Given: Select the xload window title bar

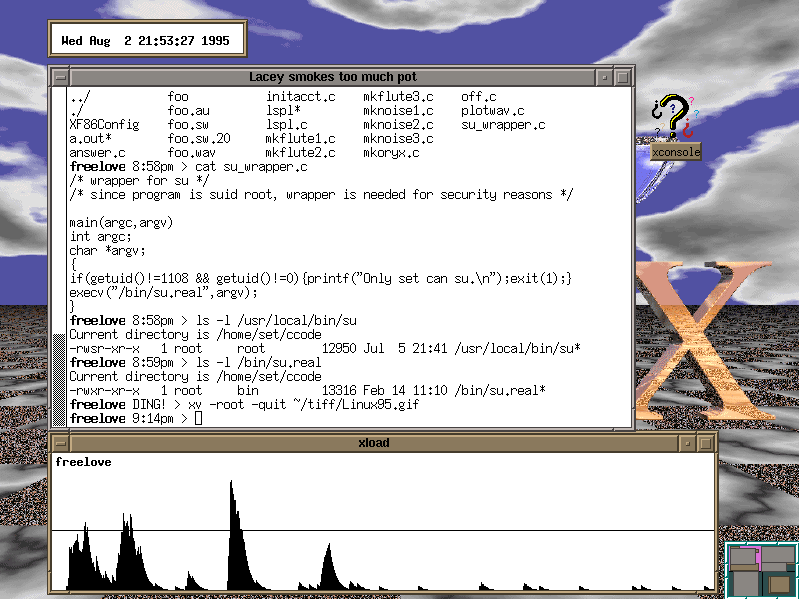Looking at the screenshot, I should tap(373, 443).
